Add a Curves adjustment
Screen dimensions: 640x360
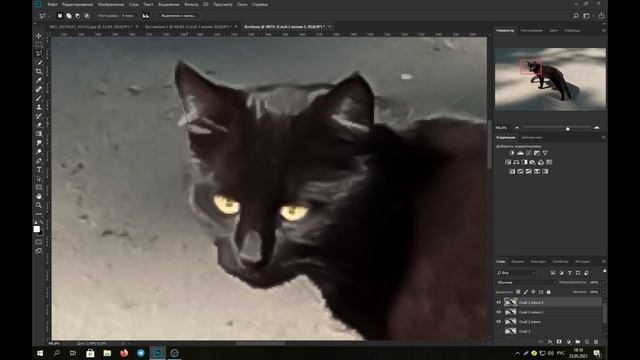529,153
